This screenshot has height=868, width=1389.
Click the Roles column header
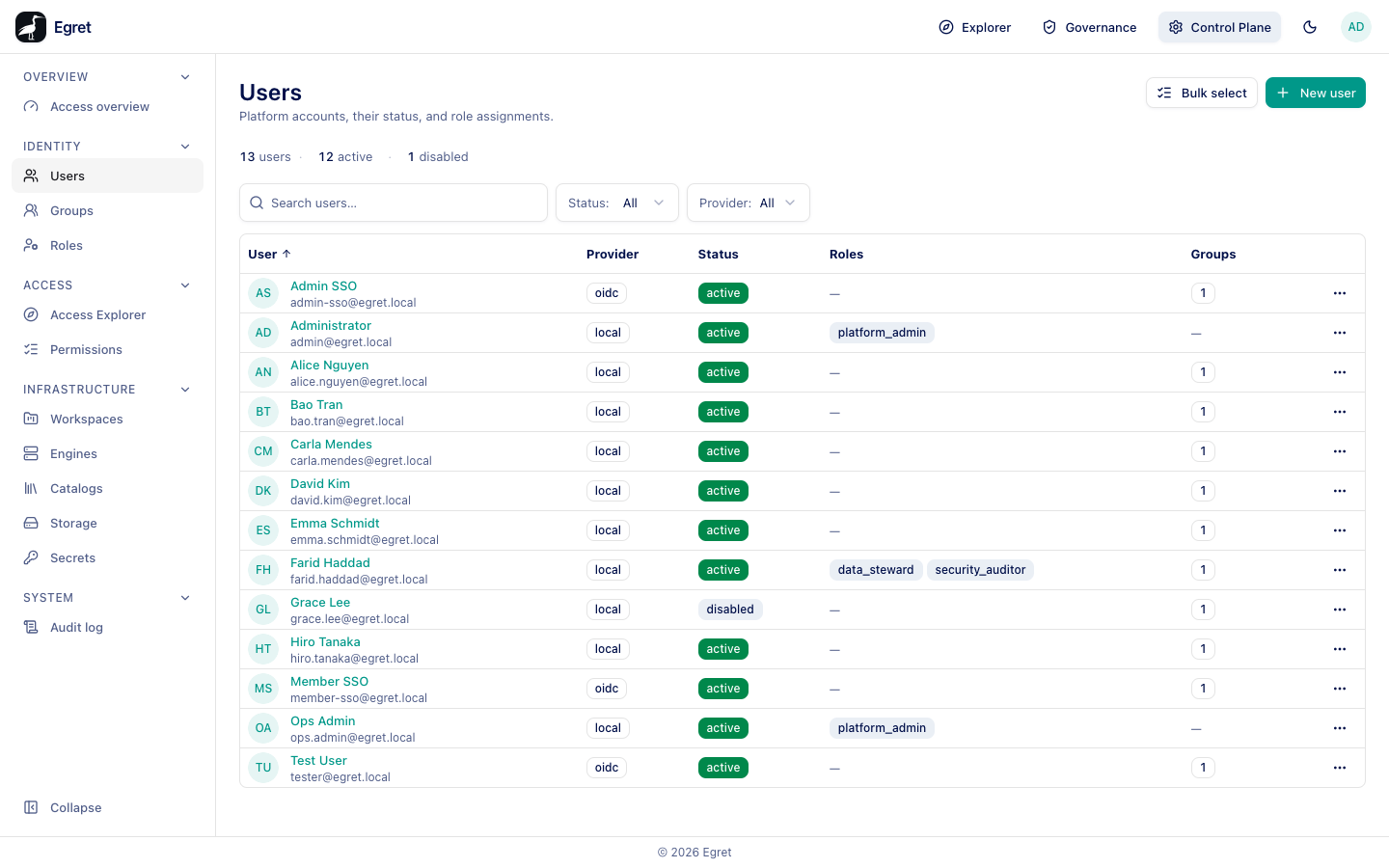pyautogui.click(x=846, y=255)
